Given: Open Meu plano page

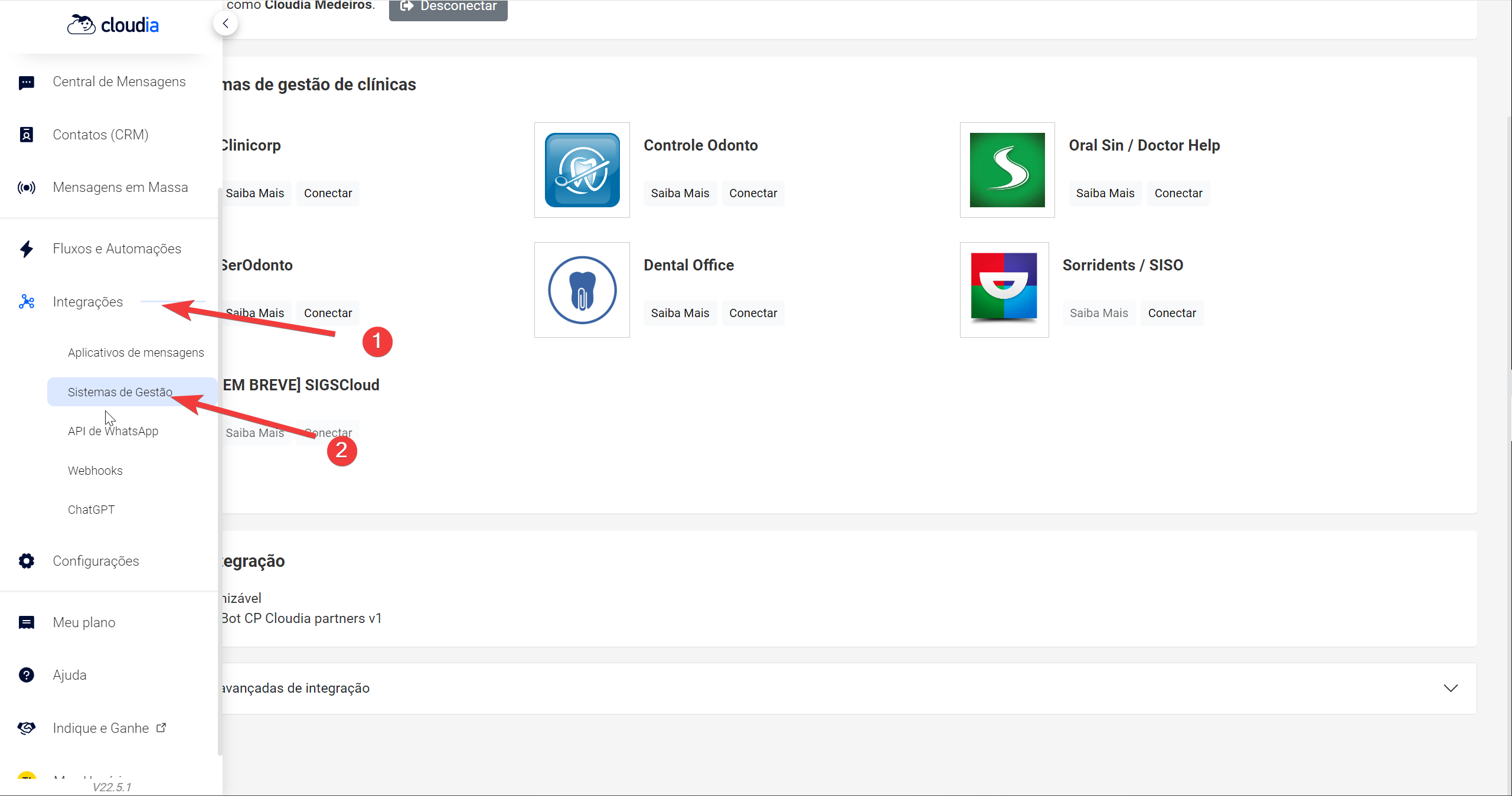Looking at the screenshot, I should [x=84, y=622].
